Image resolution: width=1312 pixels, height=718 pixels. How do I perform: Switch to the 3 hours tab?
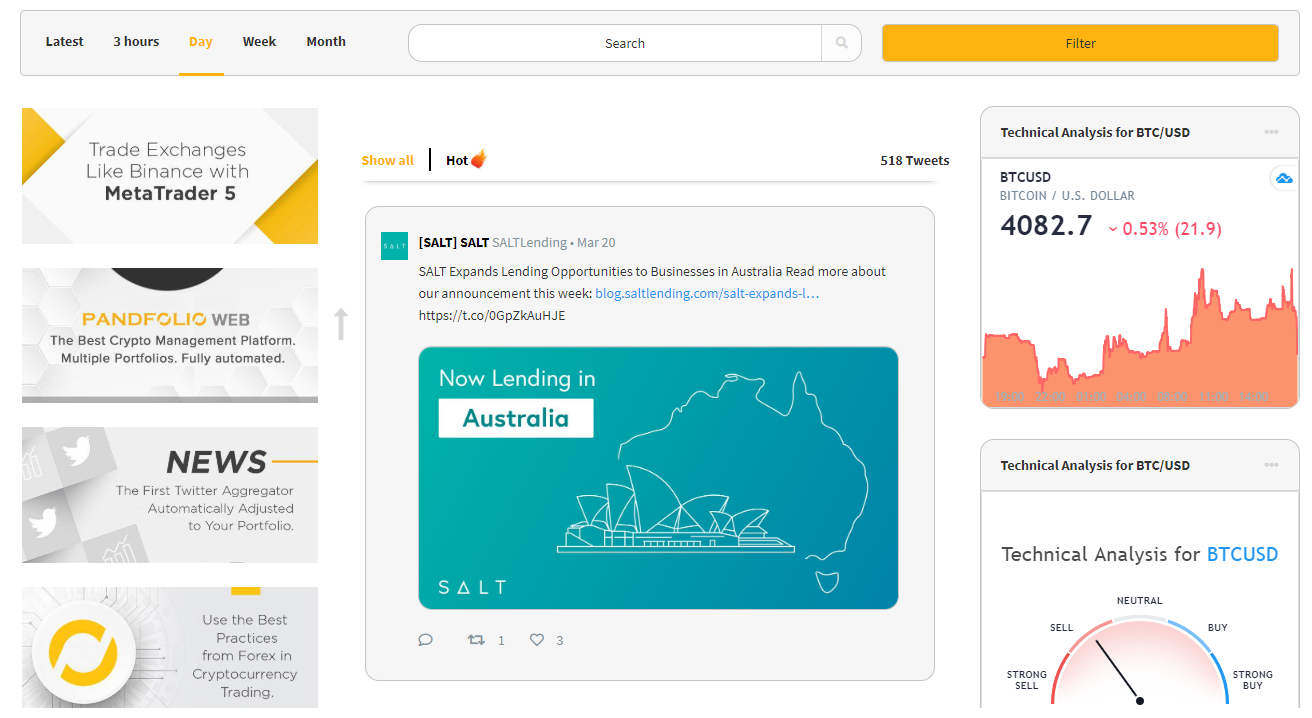pyautogui.click(x=136, y=42)
